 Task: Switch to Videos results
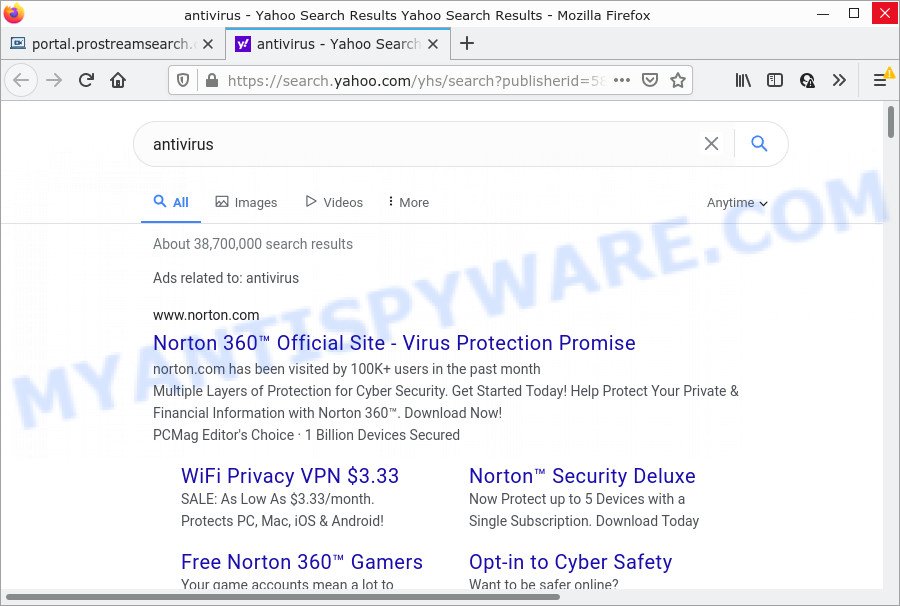point(334,202)
